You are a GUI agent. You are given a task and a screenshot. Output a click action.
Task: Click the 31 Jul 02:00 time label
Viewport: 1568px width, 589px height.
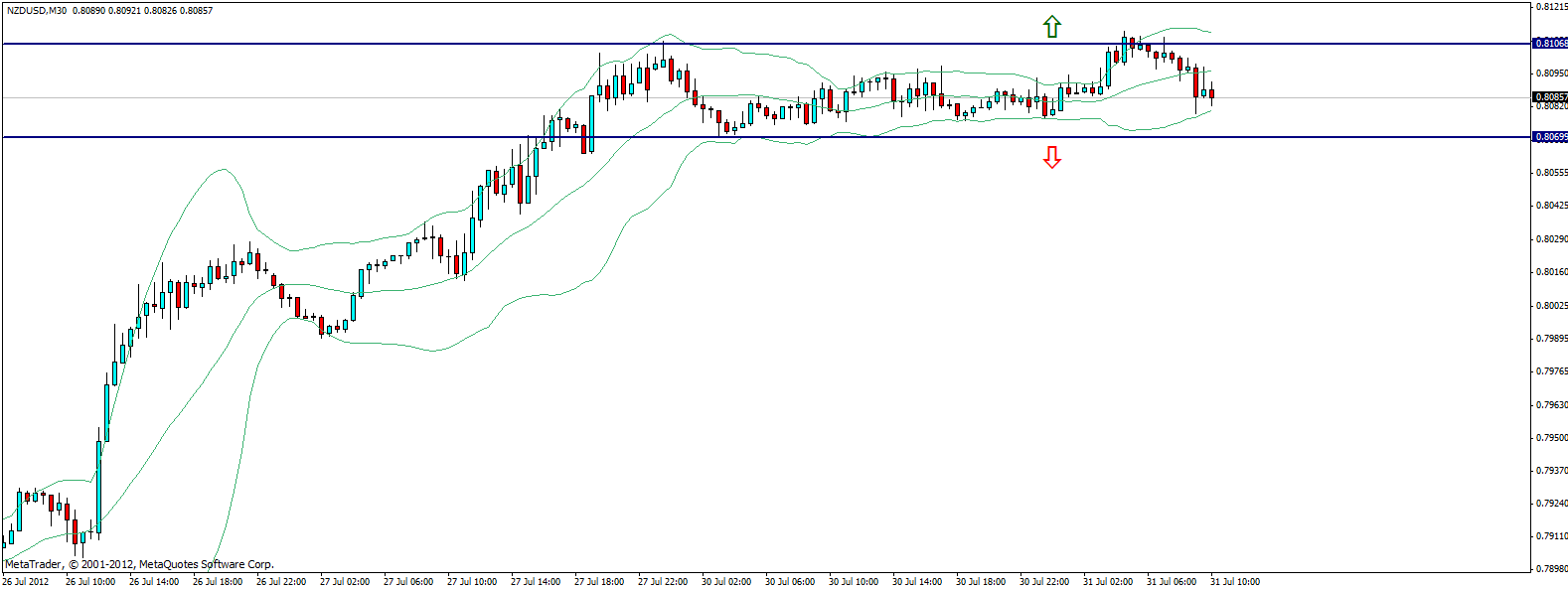pos(1108,582)
